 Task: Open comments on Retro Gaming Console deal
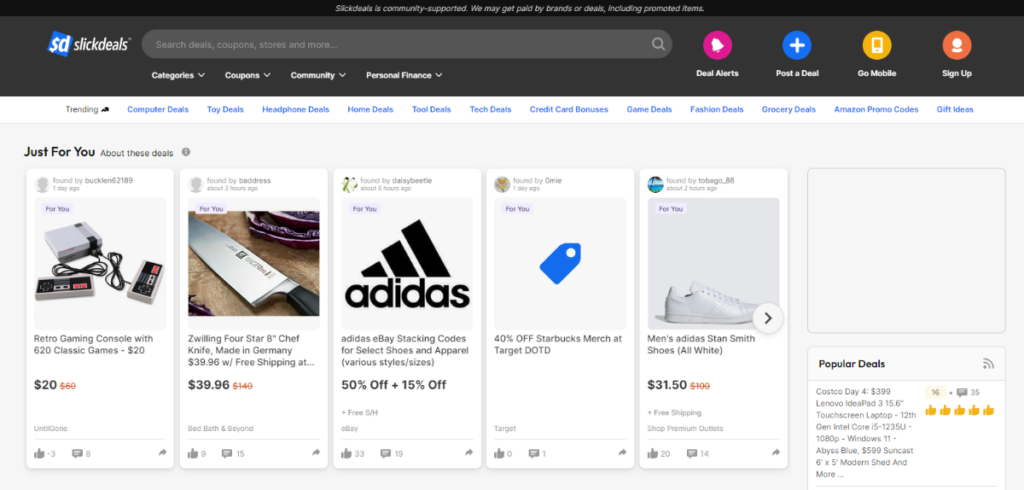tap(77, 453)
